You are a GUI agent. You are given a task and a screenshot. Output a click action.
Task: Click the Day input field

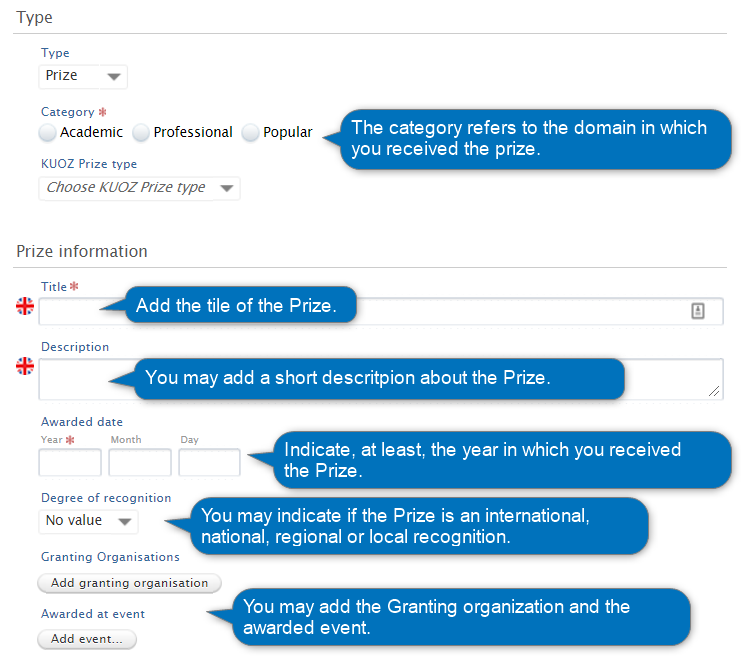click(x=210, y=462)
